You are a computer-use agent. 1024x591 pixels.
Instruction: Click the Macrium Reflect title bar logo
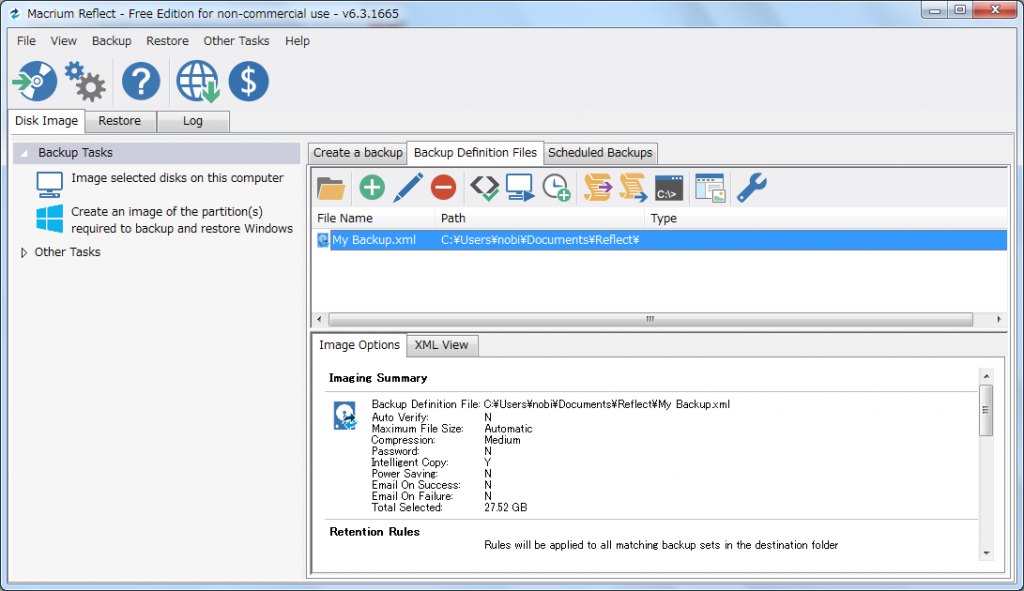14,13
